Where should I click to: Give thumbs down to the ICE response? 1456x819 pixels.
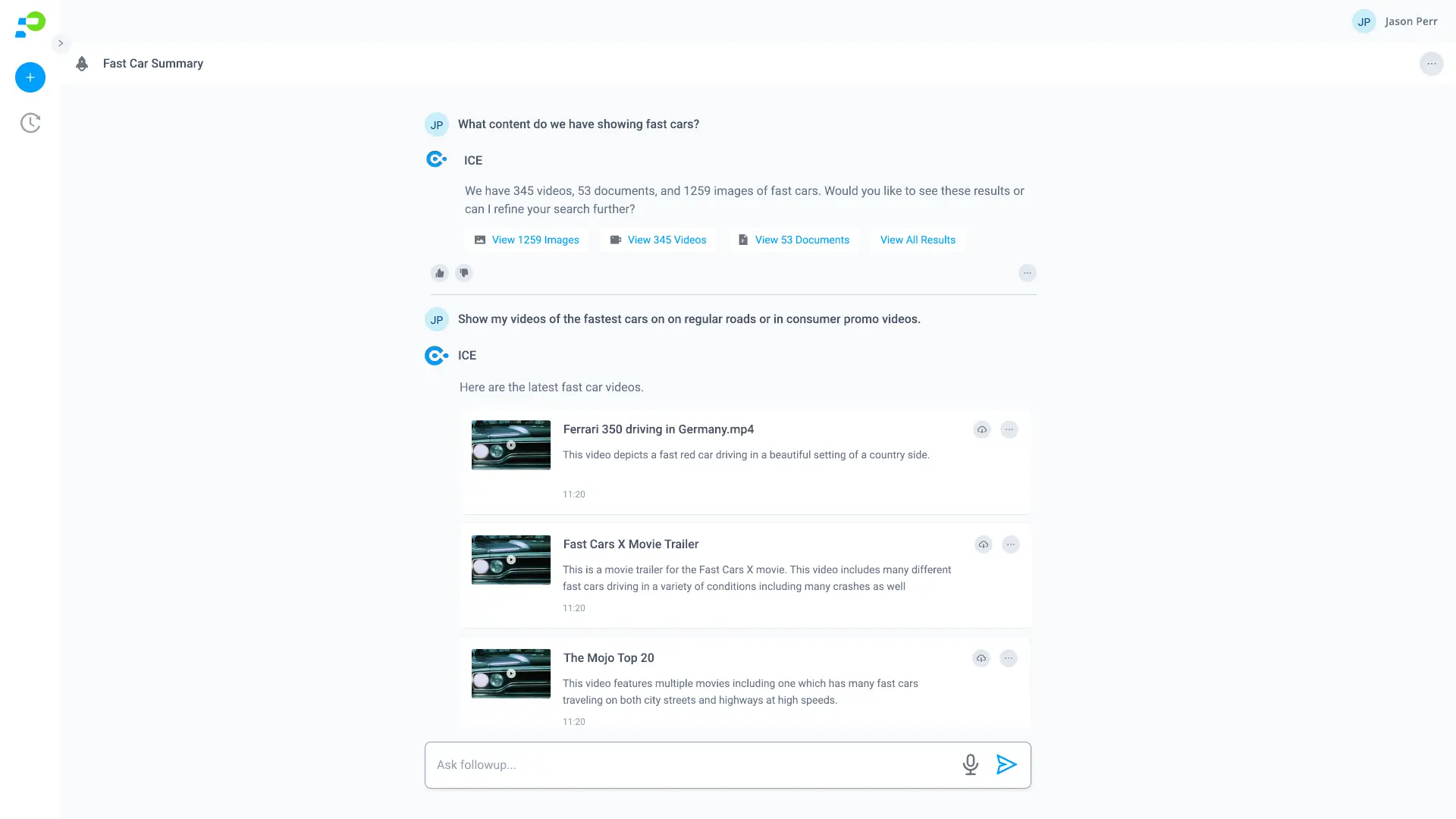coord(464,273)
